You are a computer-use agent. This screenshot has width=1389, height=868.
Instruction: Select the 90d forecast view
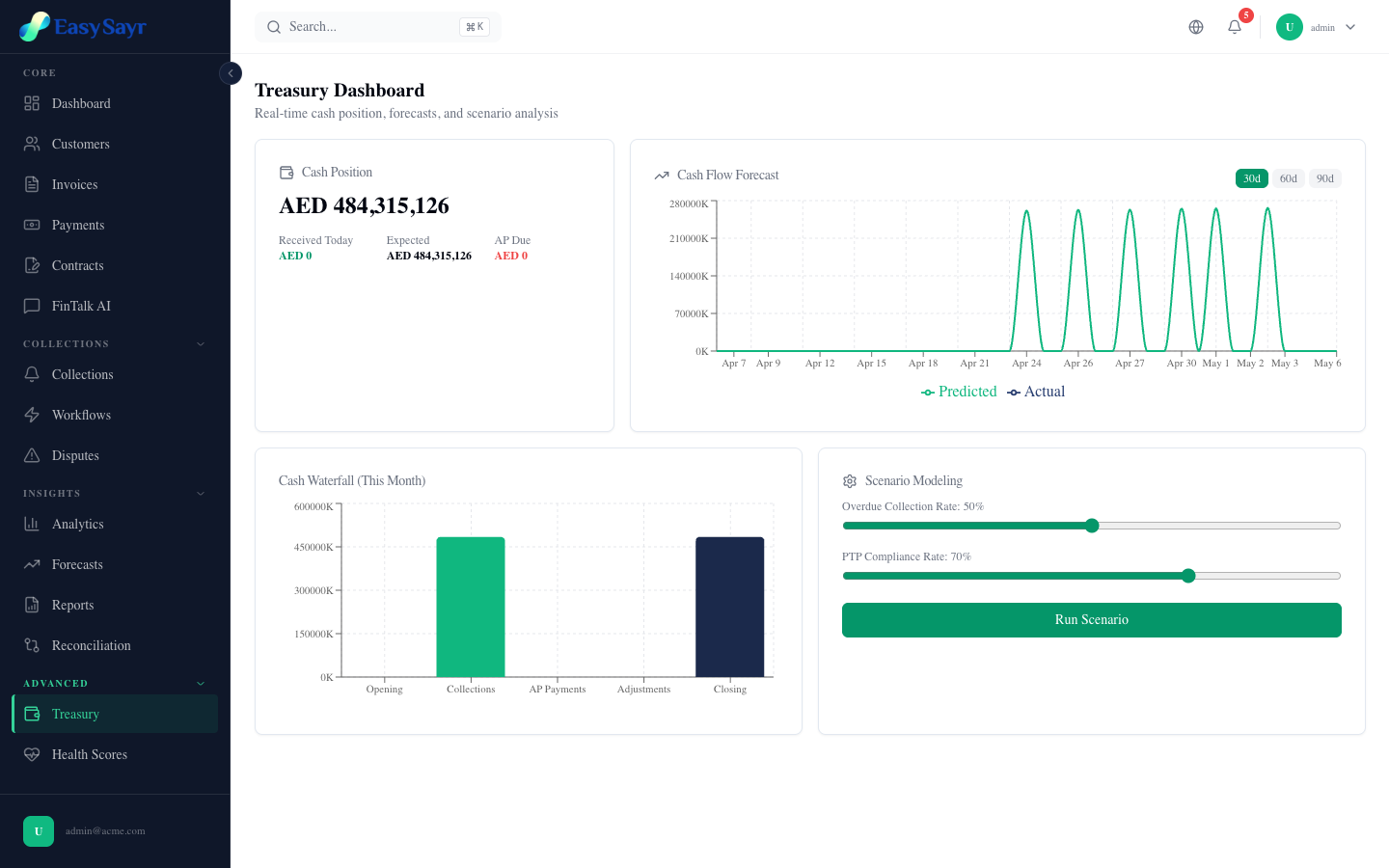(x=1324, y=178)
